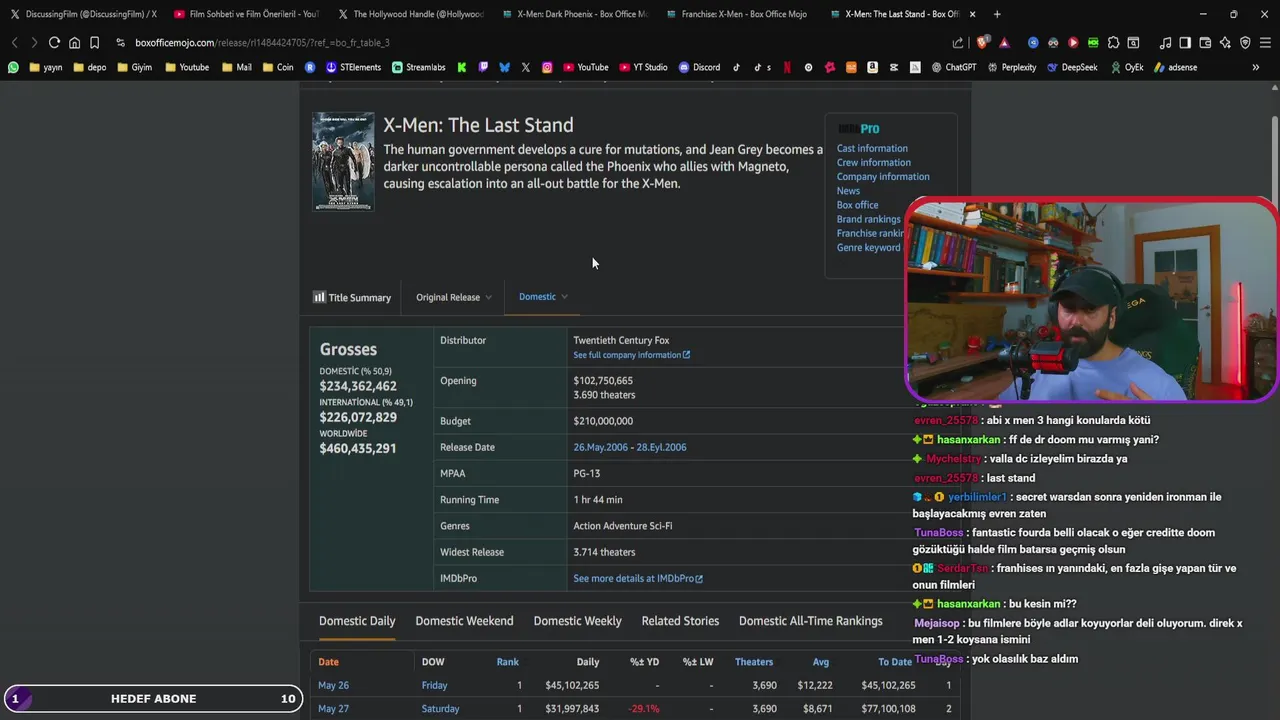The height and width of the screenshot is (720, 1280).
Task: Open the Leo AI sparkle icon
Action: (1225, 43)
